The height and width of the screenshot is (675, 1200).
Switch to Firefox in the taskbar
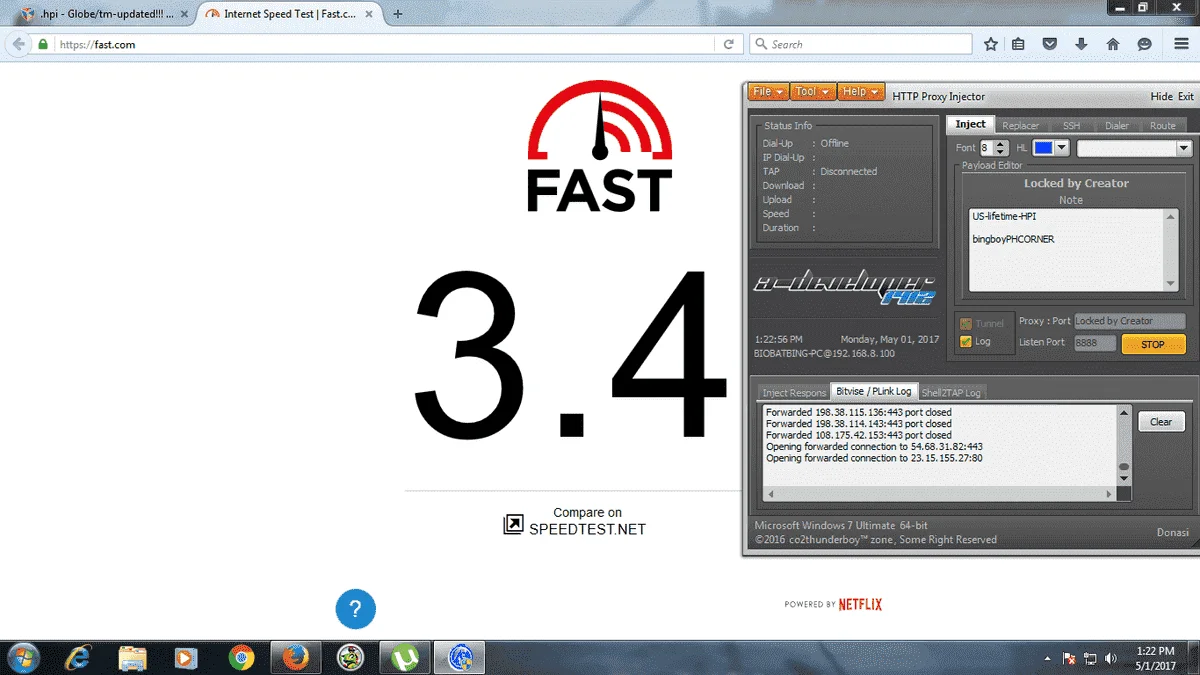[x=294, y=657]
